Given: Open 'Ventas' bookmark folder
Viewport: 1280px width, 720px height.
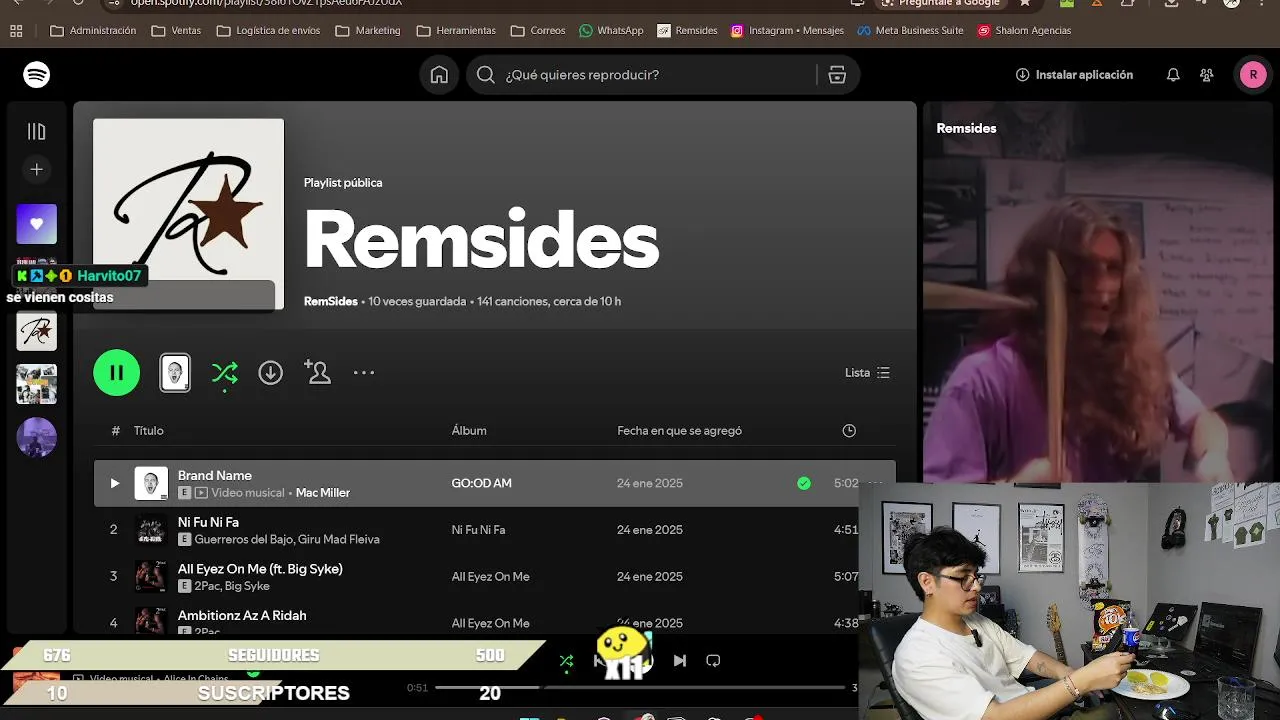Looking at the screenshot, I should 176,31.
